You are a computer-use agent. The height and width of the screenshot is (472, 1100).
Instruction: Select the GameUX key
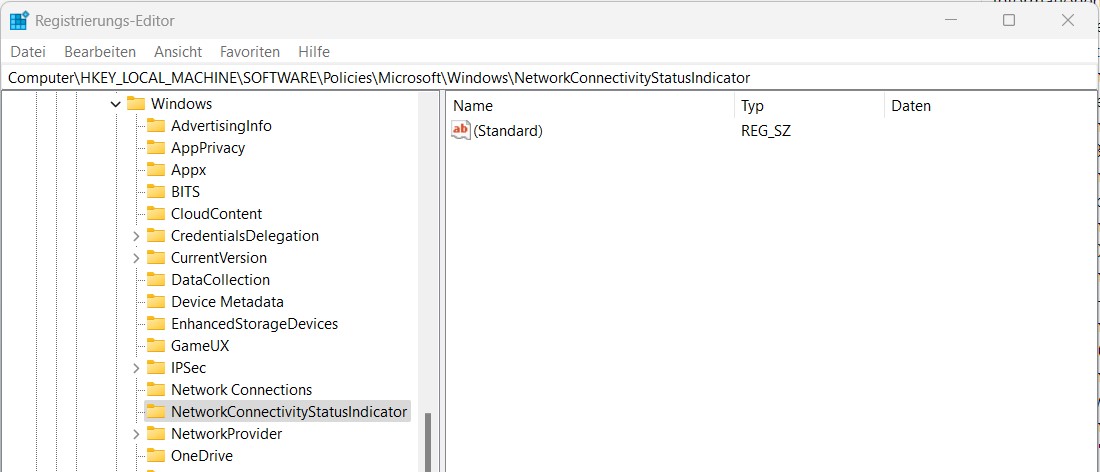pyautogui.click(x=200, y=346)
